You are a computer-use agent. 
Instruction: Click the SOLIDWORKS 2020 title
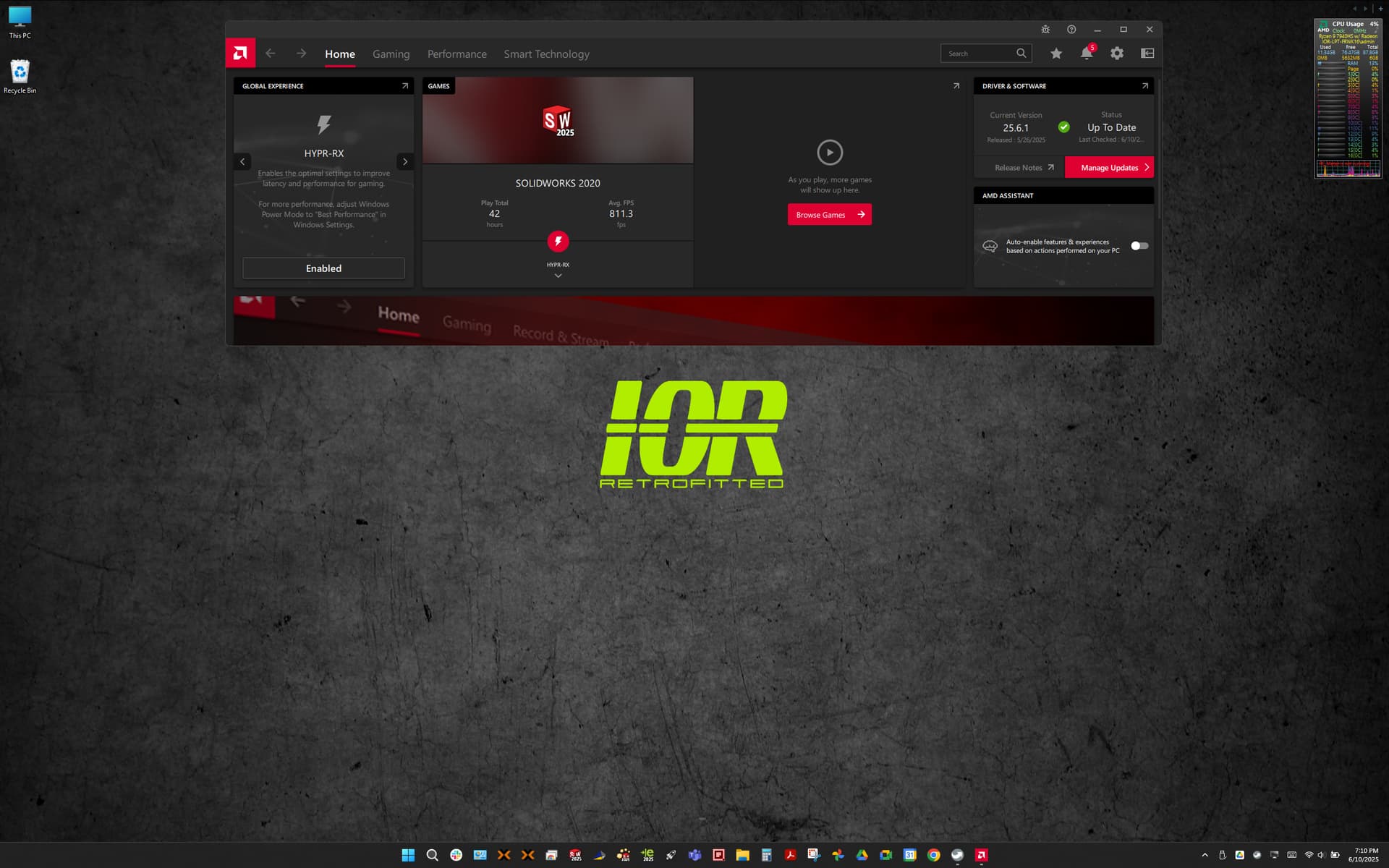pos(558,183)
